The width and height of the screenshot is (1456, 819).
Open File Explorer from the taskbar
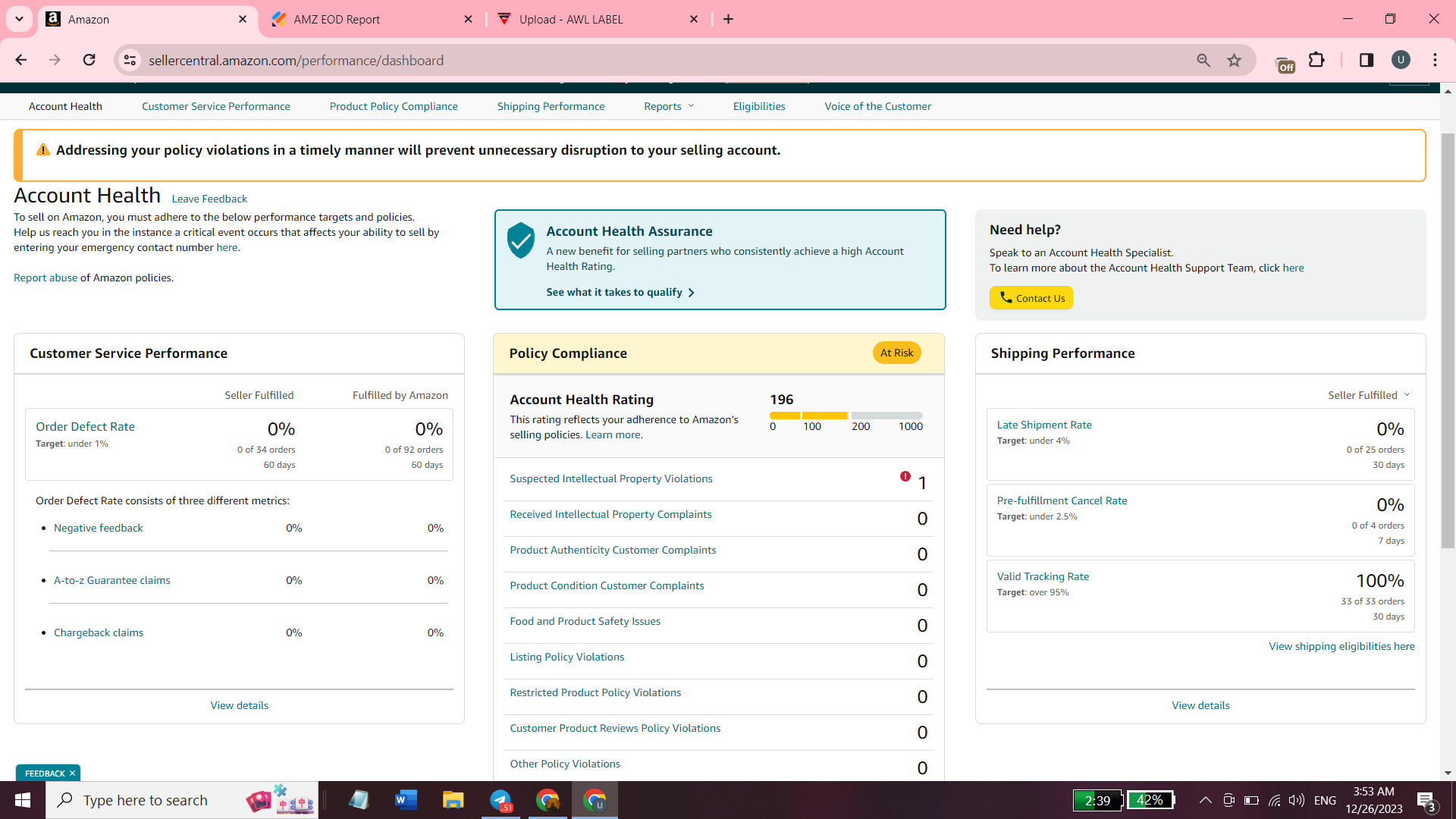coord(453,800)
